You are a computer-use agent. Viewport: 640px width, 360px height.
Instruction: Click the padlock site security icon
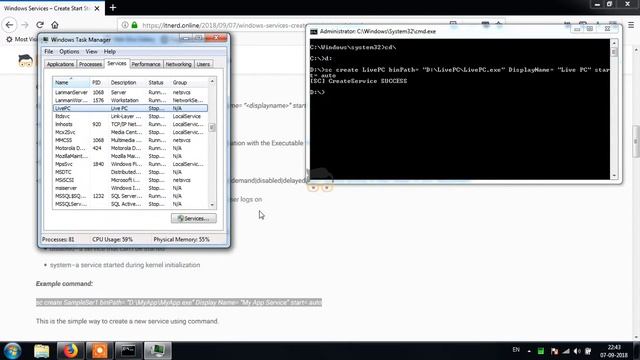tap(134, 25)
